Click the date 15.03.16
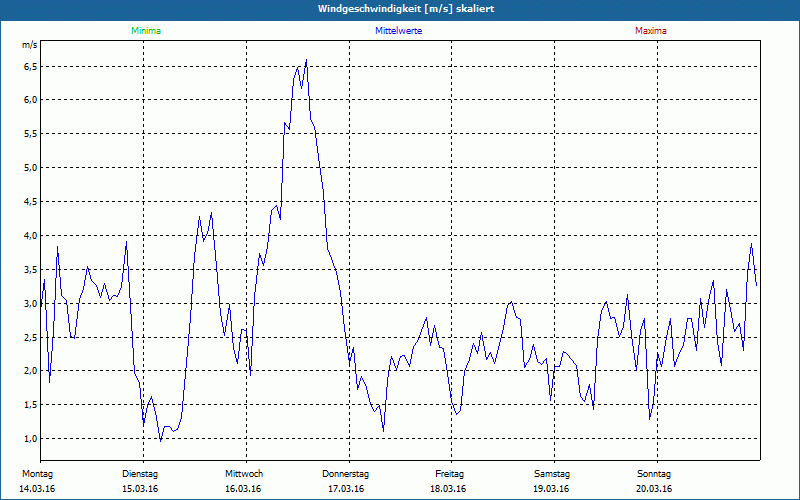 (140, 489)
